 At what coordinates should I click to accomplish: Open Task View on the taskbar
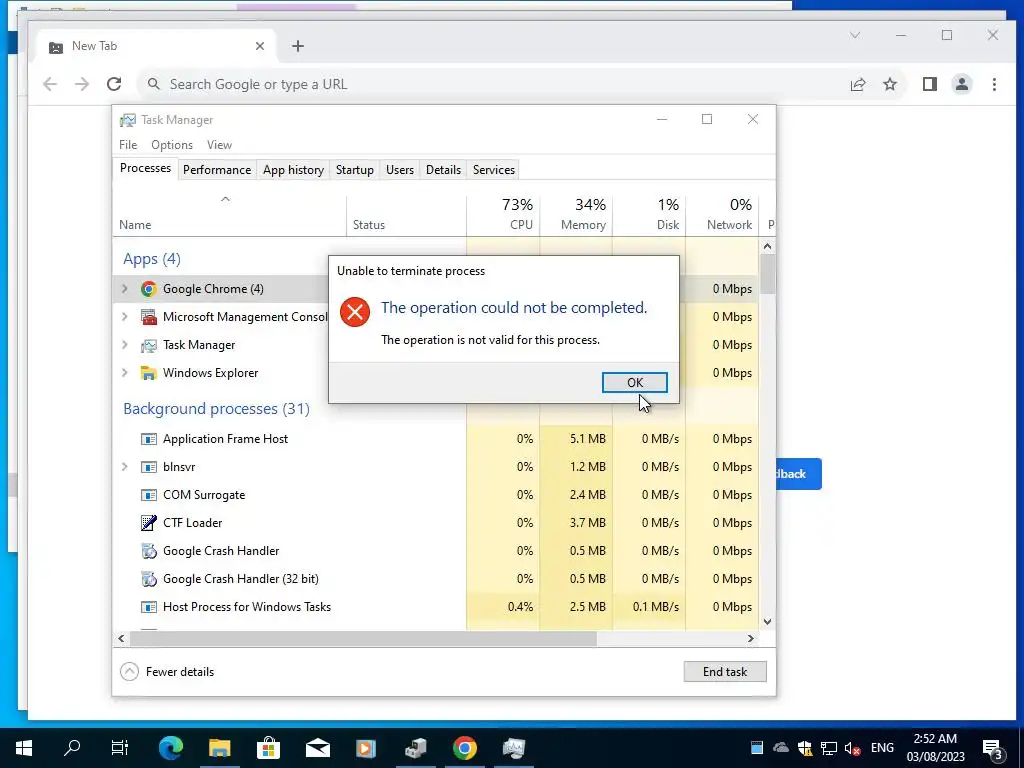click(120, 748)
